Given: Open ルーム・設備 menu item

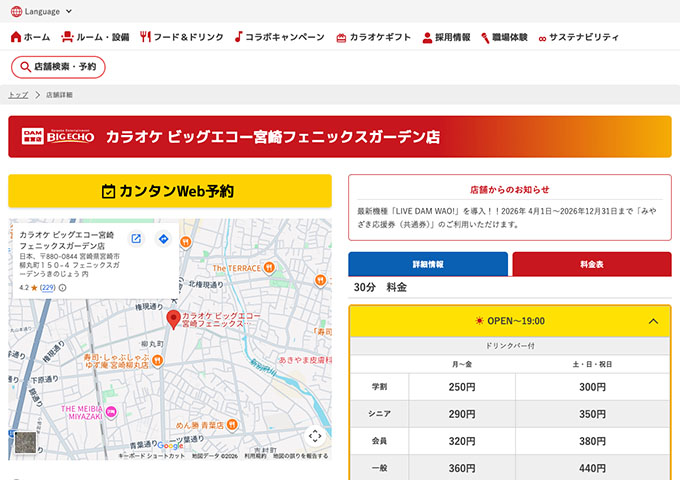Looking at the screenshot, I should click(x=95, y=37).
